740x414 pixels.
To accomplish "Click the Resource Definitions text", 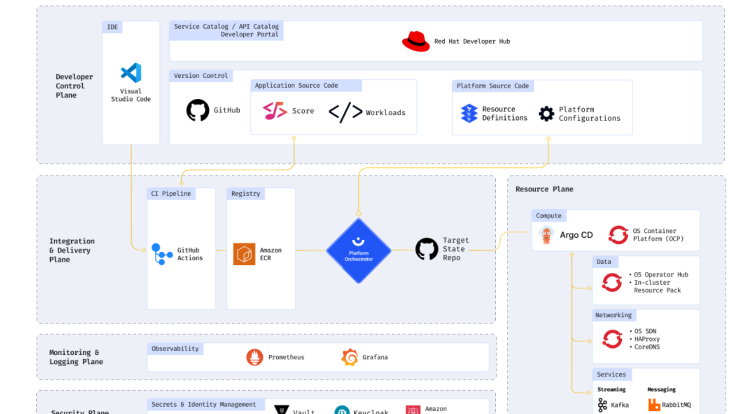I will (x=505, y=113).
